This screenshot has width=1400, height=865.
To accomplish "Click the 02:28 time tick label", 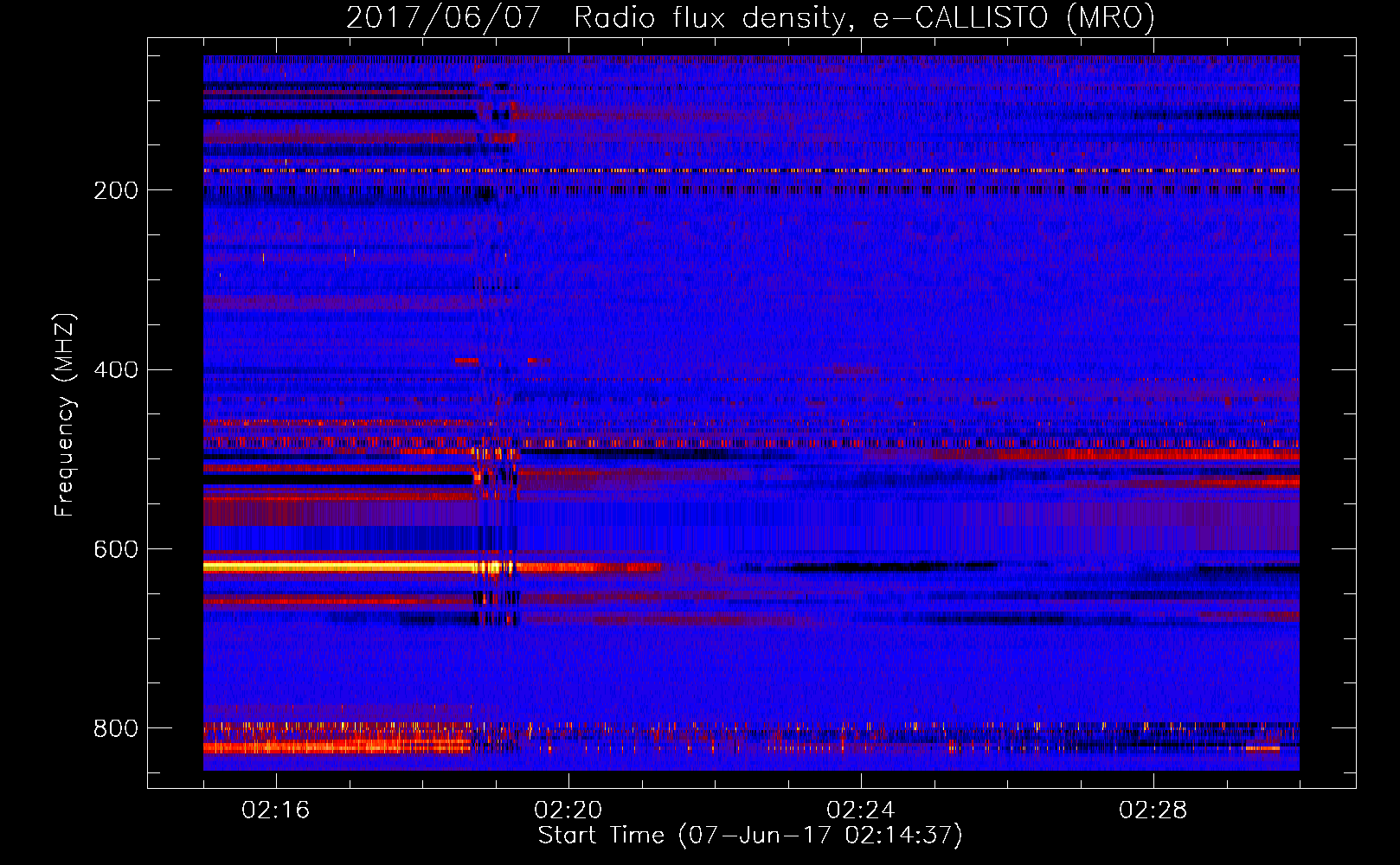I will pyautogui.click(x=1153, y=811).
